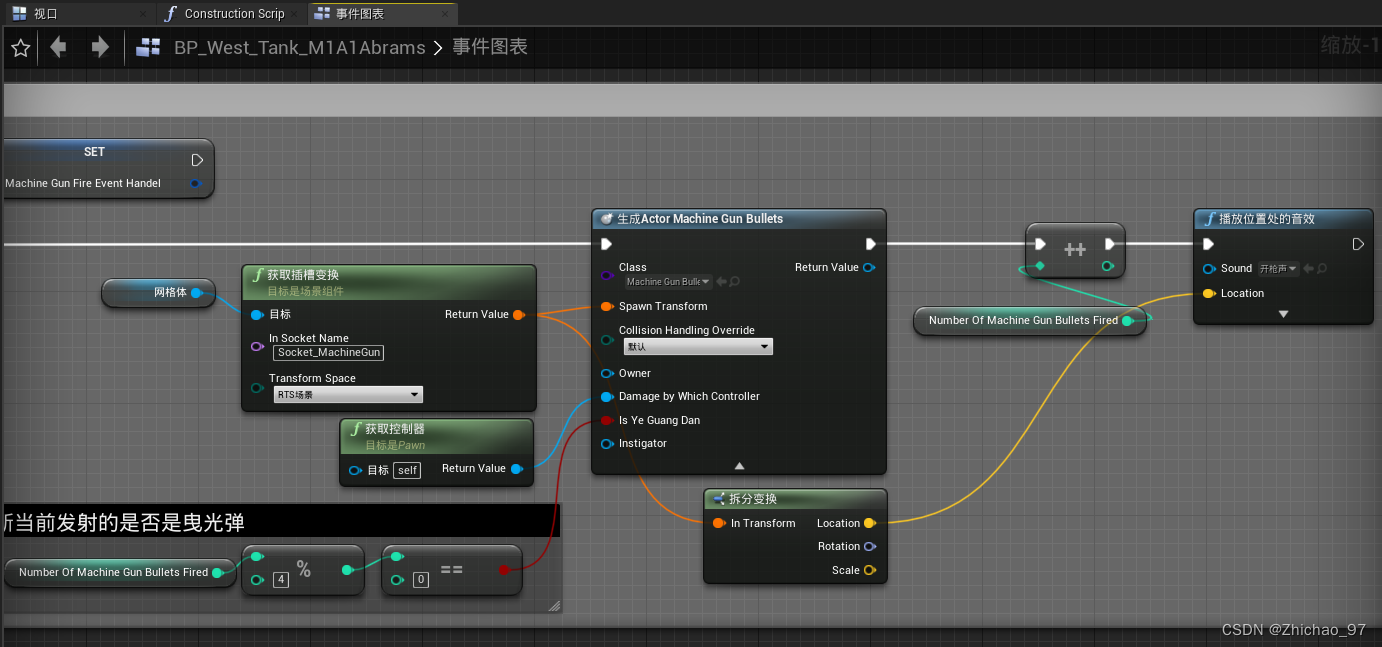The image size is (1382, 647).
Task: Close the 视口 tab
Action: (x=144, y=14)
